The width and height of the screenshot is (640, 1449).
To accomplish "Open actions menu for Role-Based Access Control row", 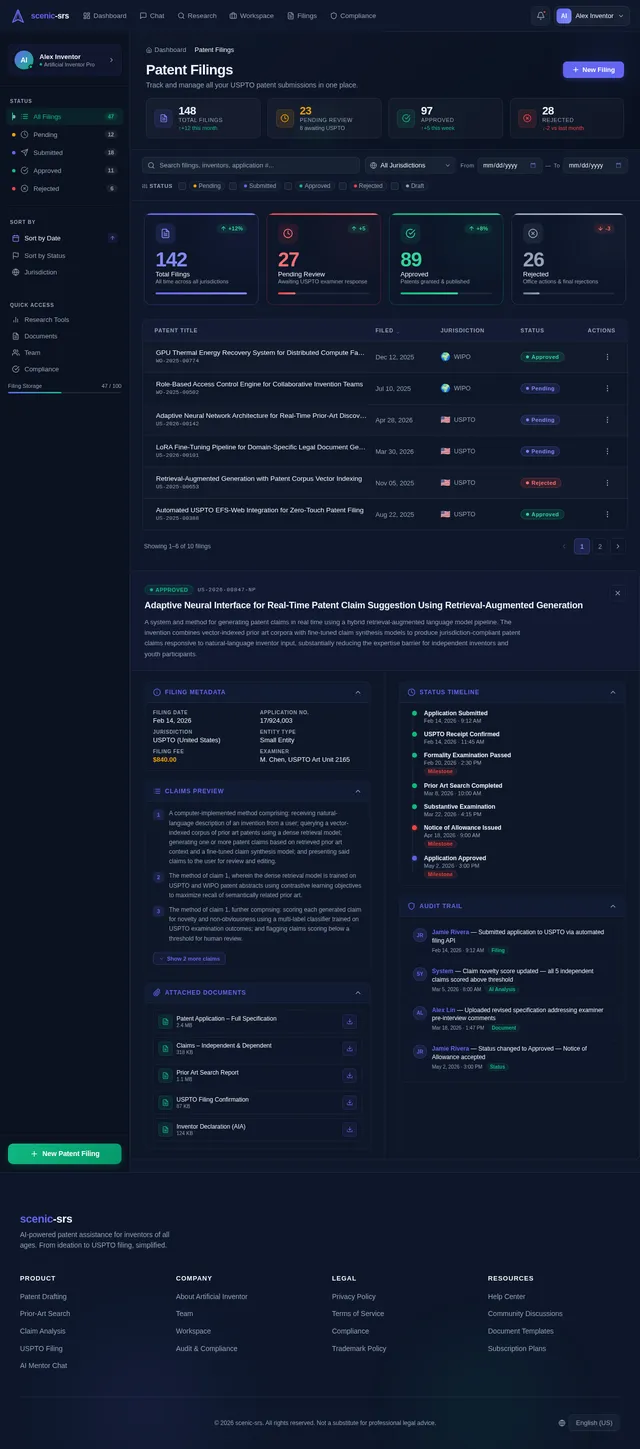I will coord(606,388).
